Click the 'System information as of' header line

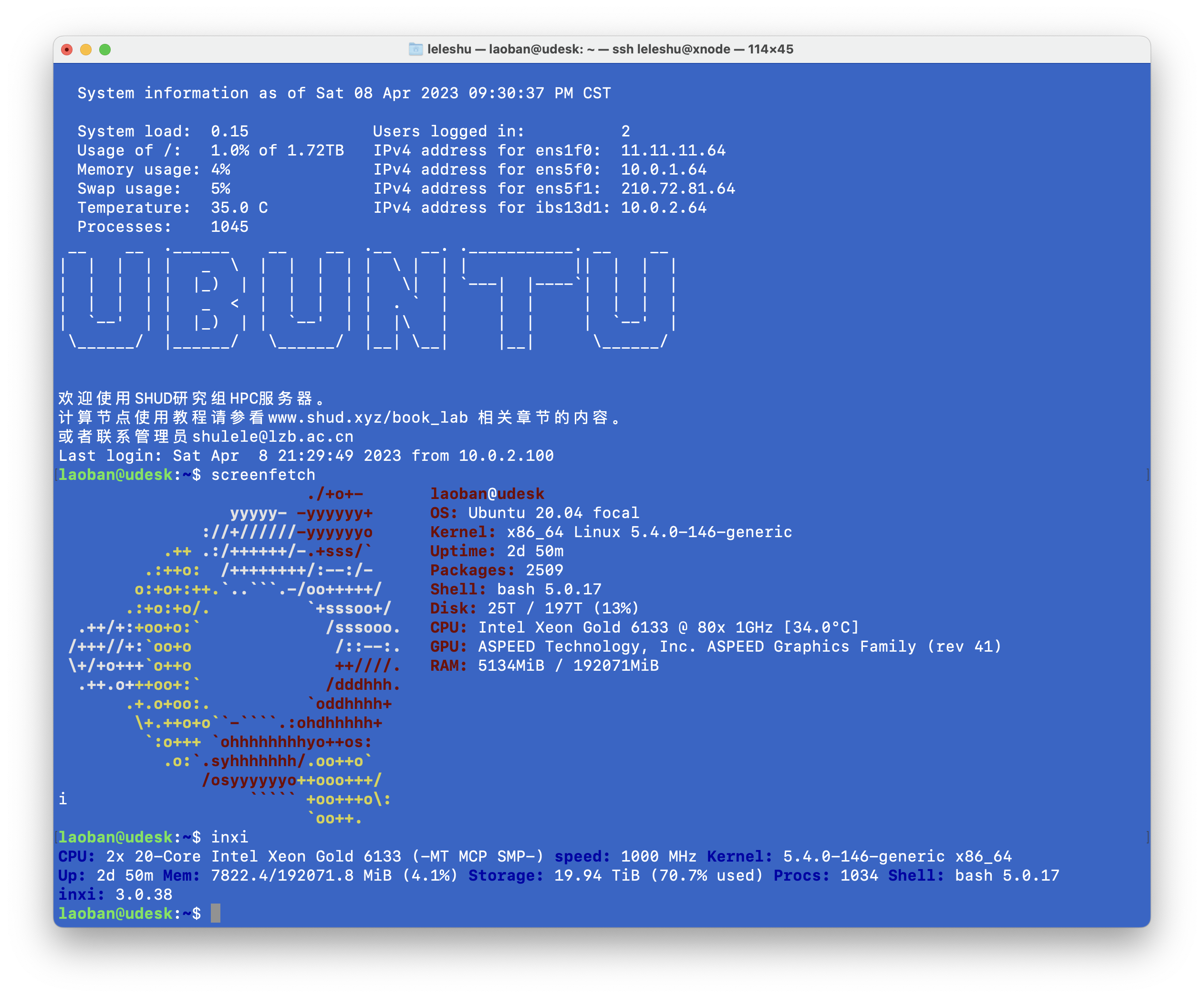(344, 93)
